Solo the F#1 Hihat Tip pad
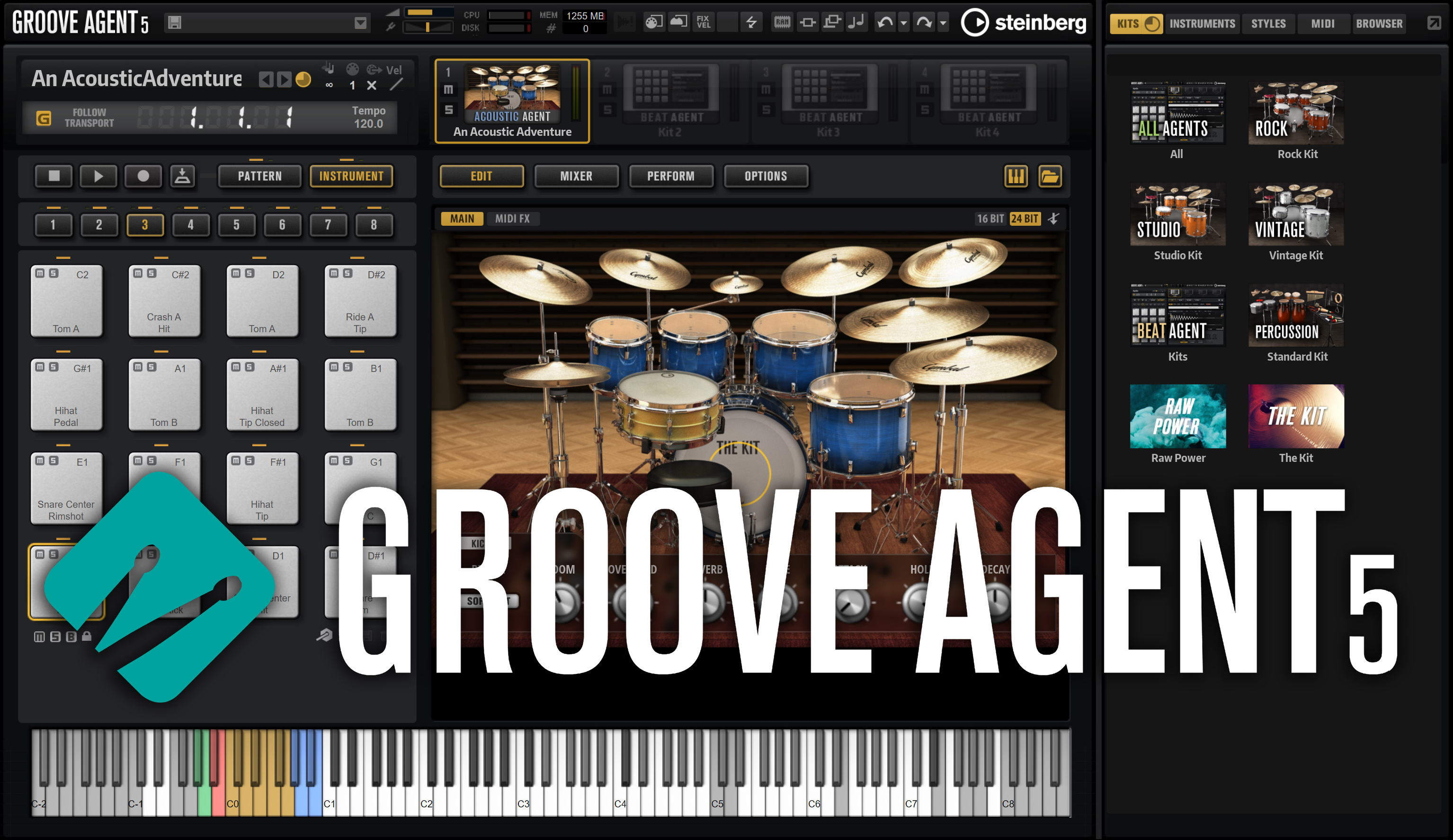Image resolution: width=1453 pixels, height=840 pixels. click(250, 460)
